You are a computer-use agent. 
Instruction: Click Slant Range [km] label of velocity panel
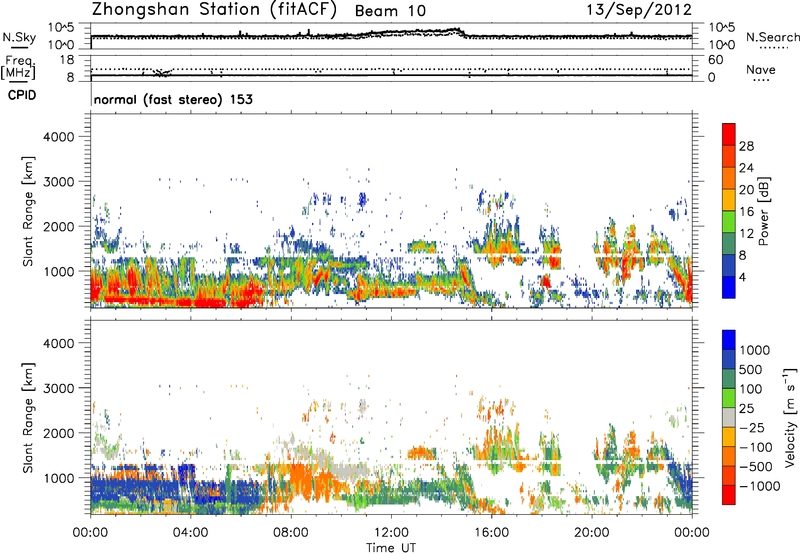point(28,417)
